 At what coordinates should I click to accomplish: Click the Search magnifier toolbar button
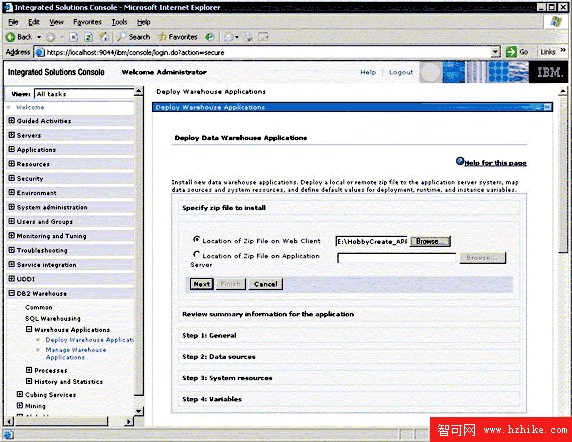134,37
